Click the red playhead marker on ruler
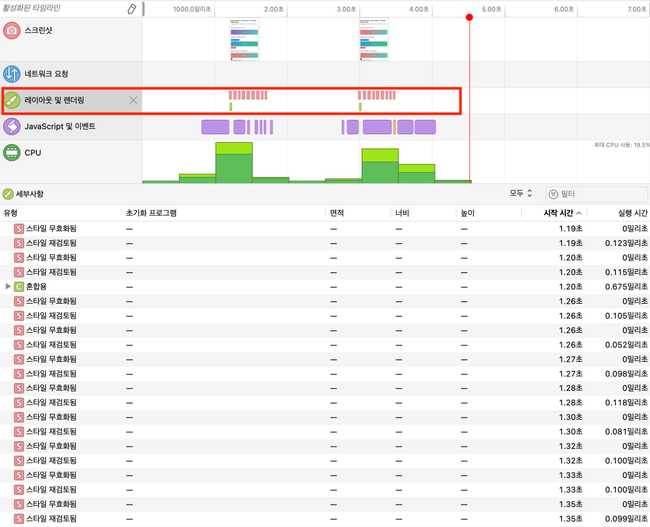The image size is (650, 527). tap(470, 17)
